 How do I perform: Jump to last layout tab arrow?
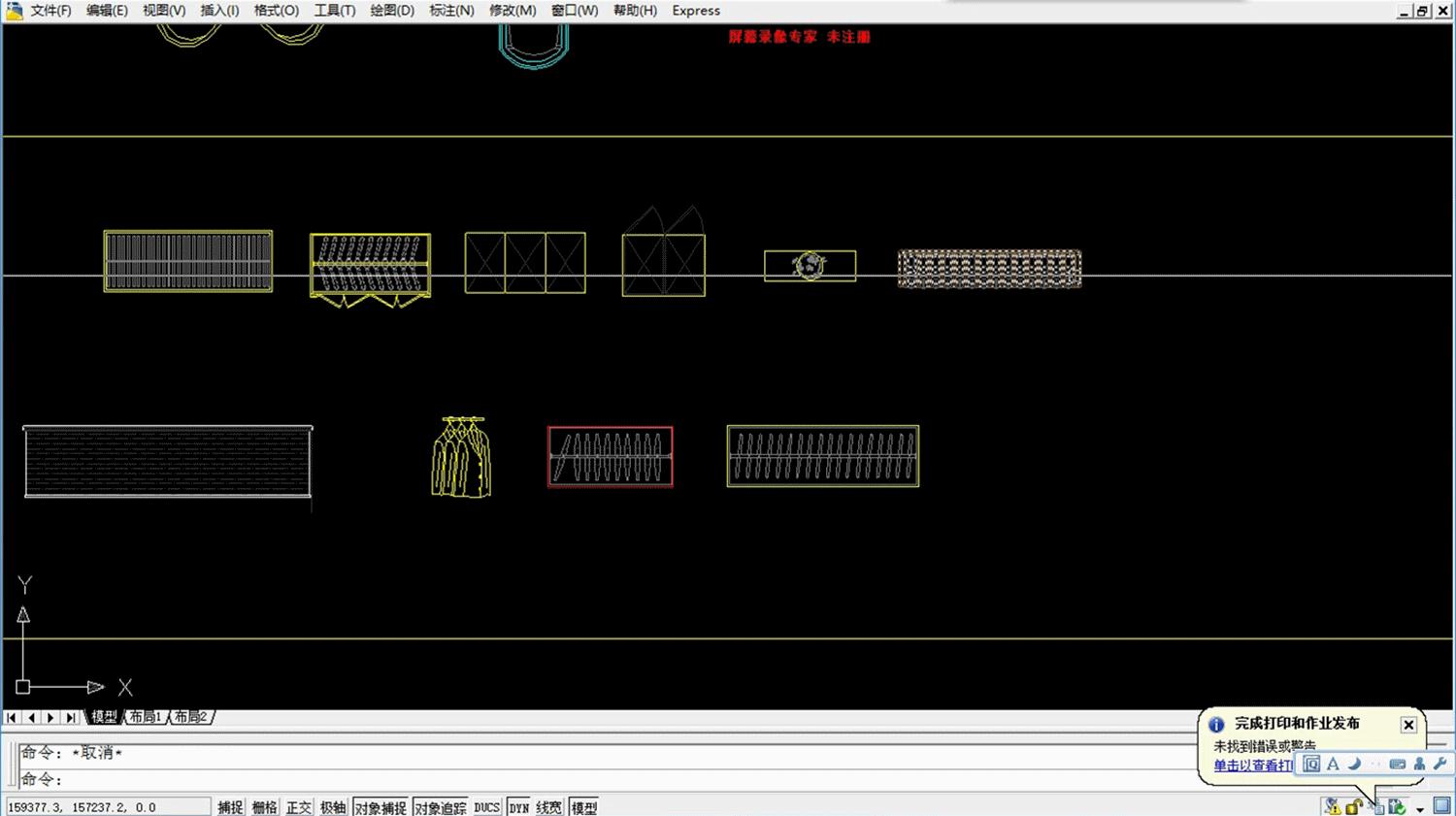tap(70, 717)
